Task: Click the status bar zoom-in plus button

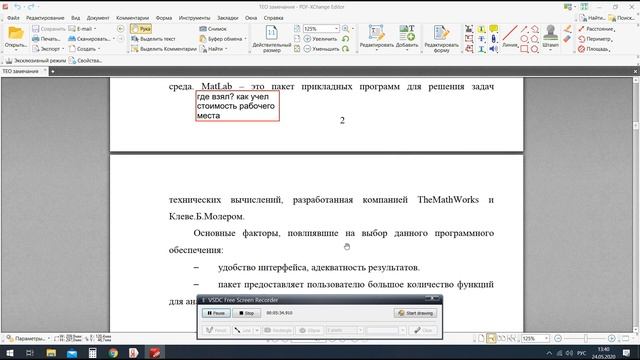Action: coord(611,339)
